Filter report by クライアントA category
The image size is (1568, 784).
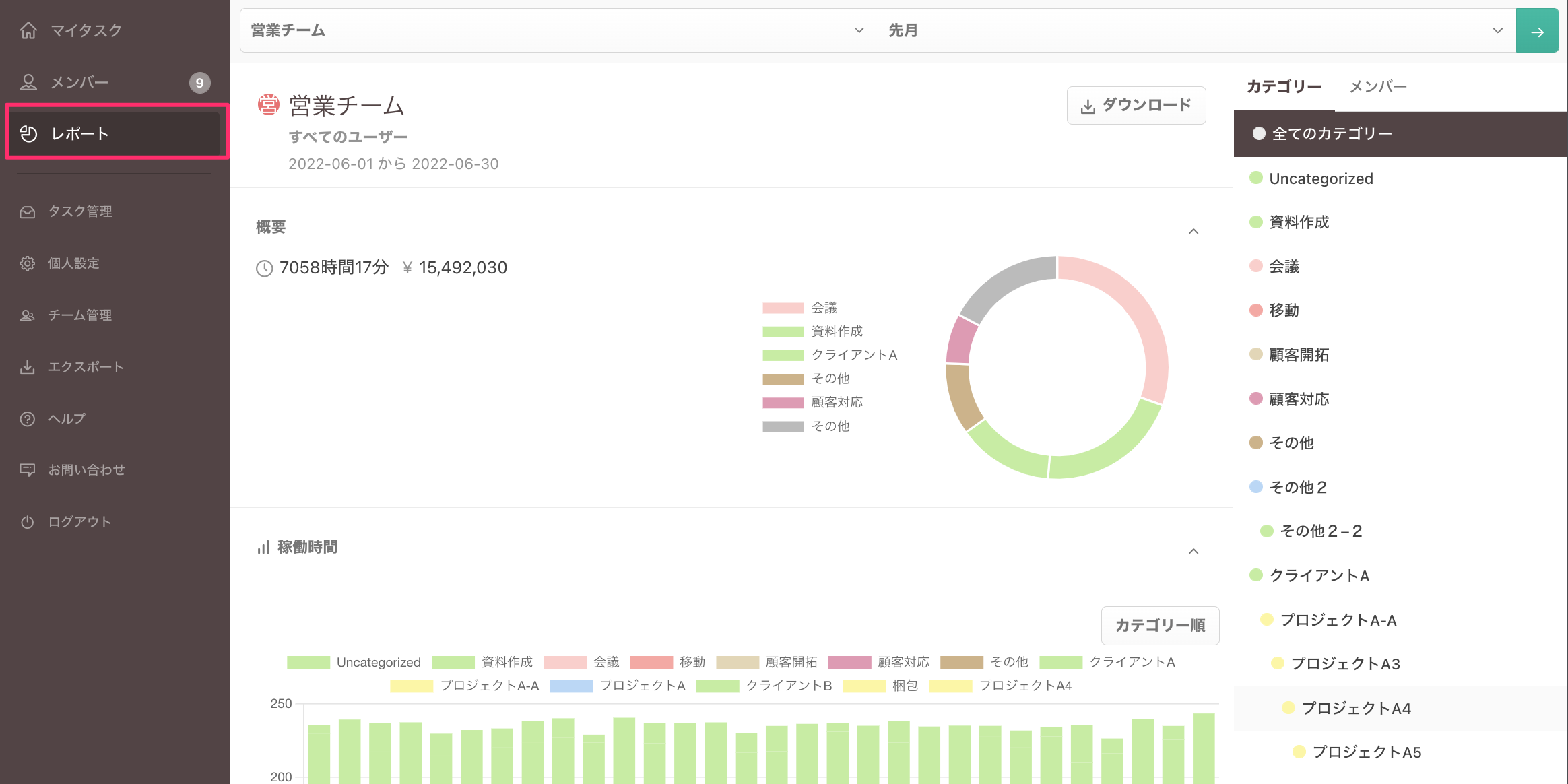coord(1309,575)
